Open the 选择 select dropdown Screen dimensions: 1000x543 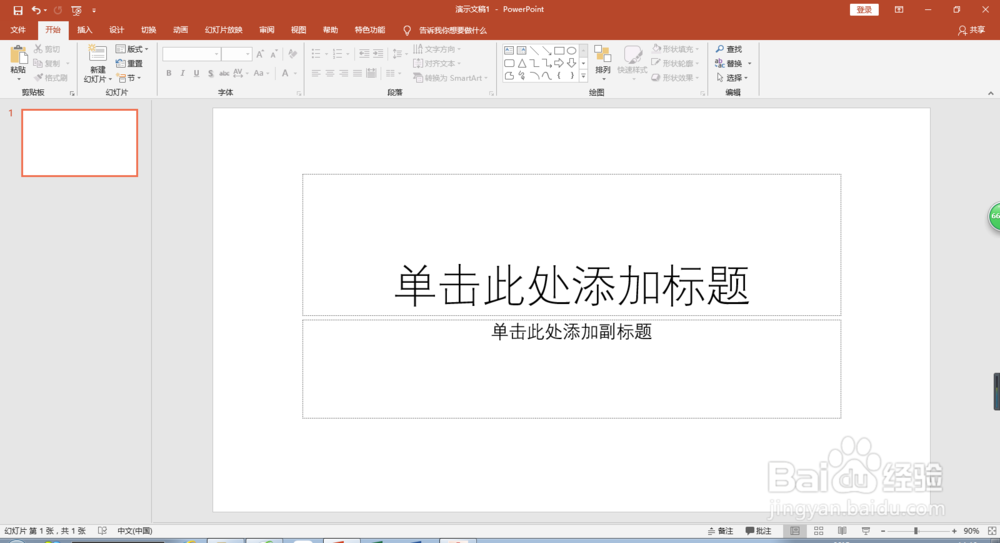732,78
